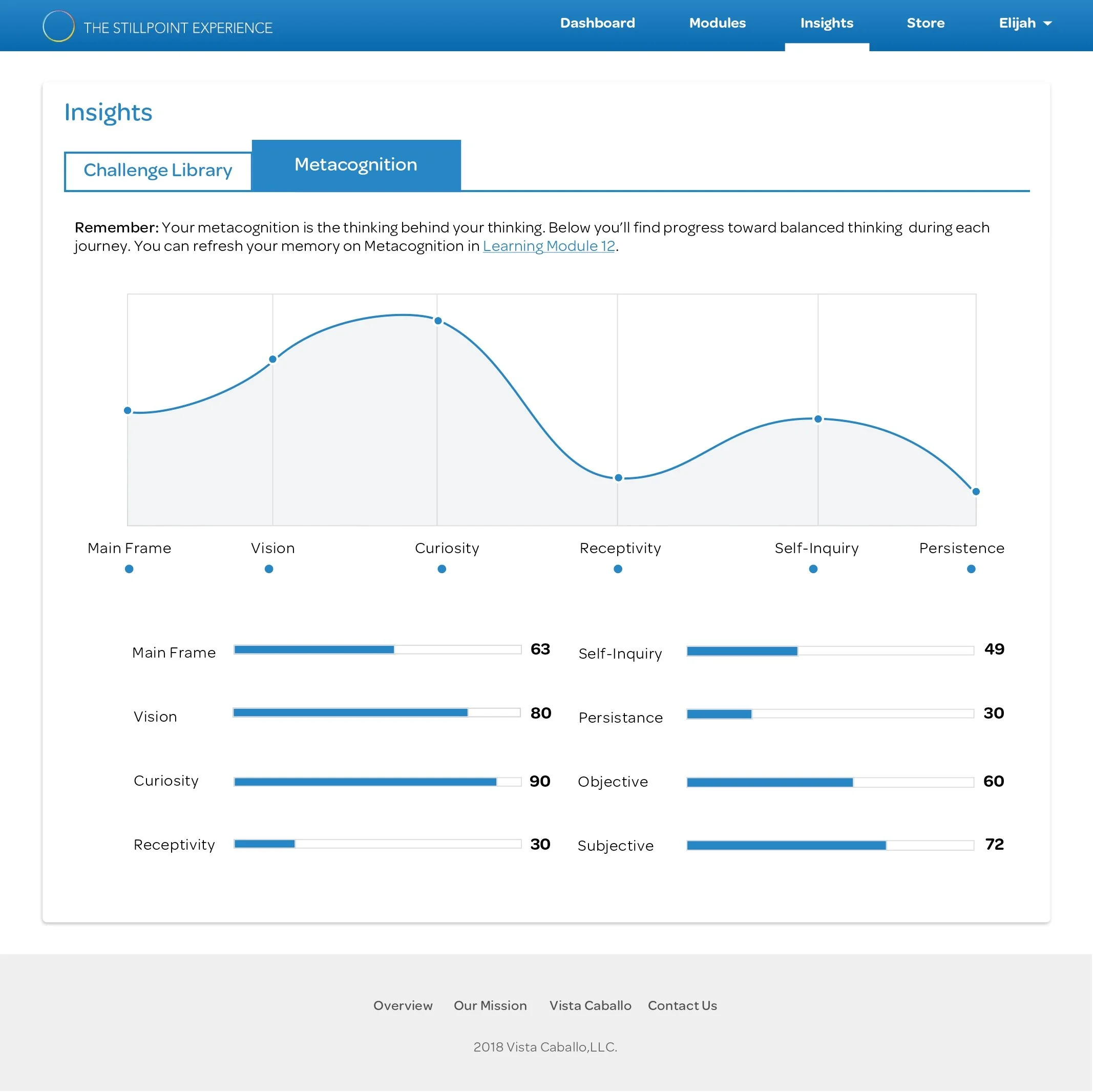
Task: Open the Learning Module 12 link
Action: point(548,246)
